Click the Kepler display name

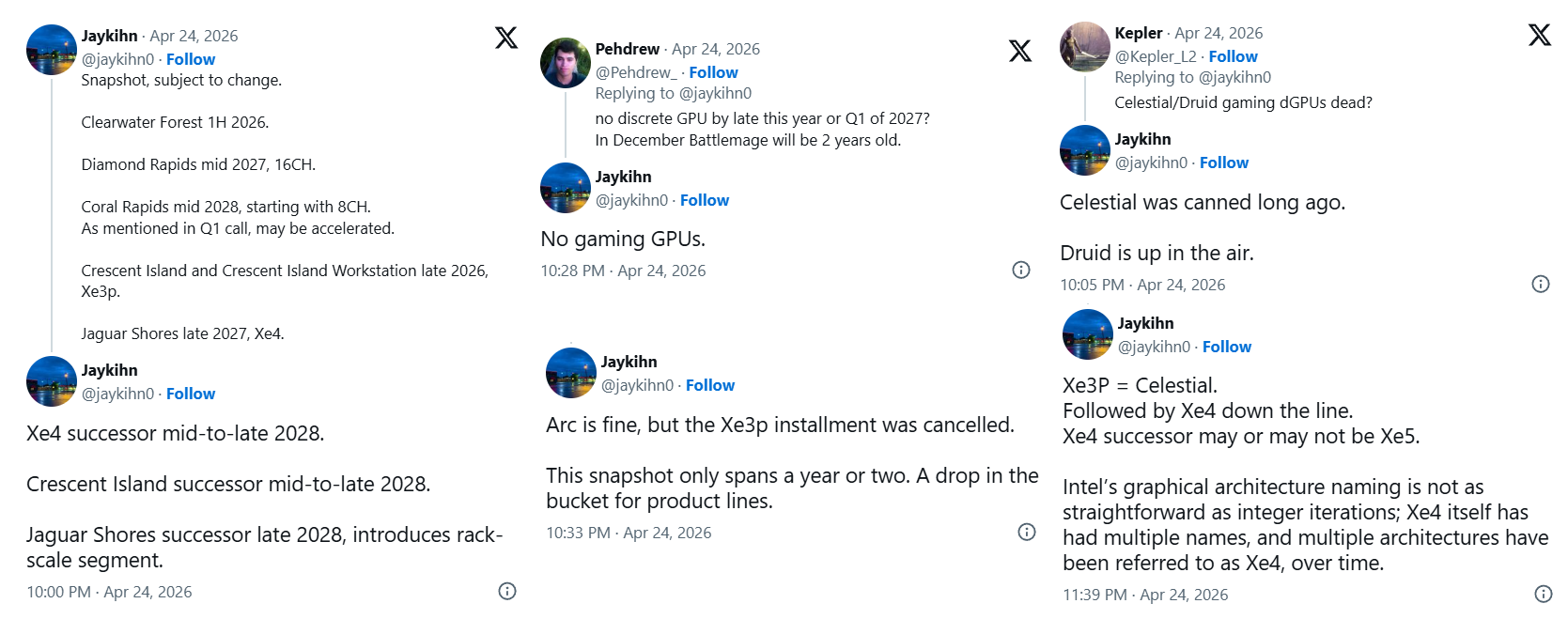(x=1138, y=33)
